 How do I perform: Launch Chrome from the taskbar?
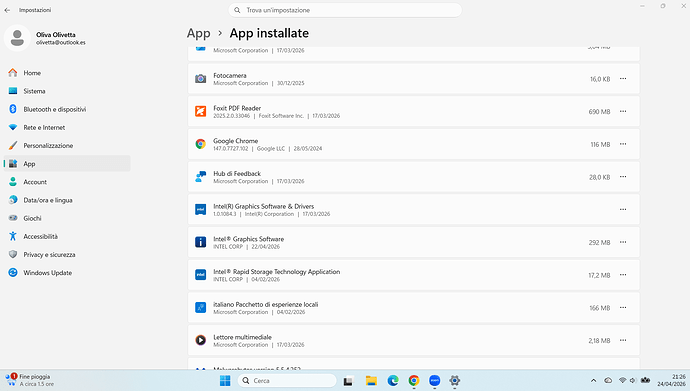click(414, 380)
